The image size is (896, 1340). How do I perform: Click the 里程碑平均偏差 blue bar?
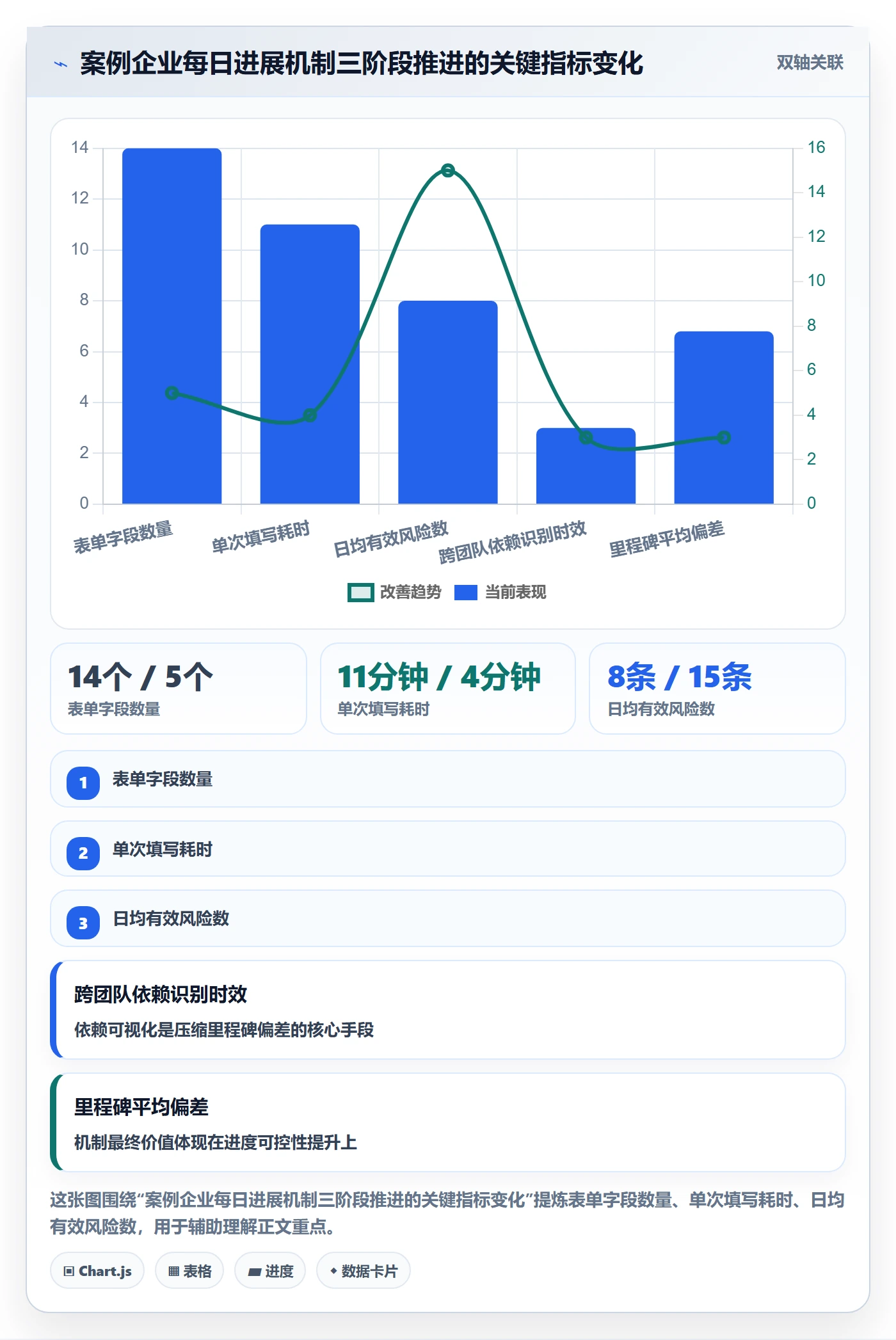[x=724, y=417]
